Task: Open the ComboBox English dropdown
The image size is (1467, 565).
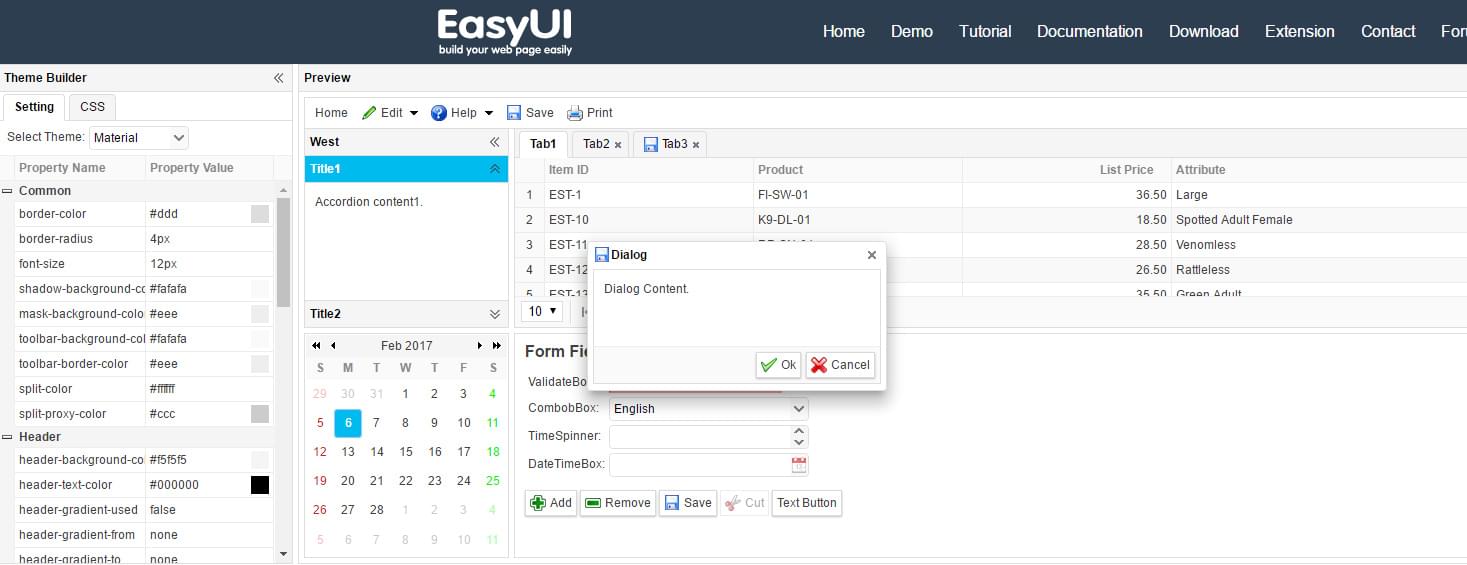Action: (798, 409)
